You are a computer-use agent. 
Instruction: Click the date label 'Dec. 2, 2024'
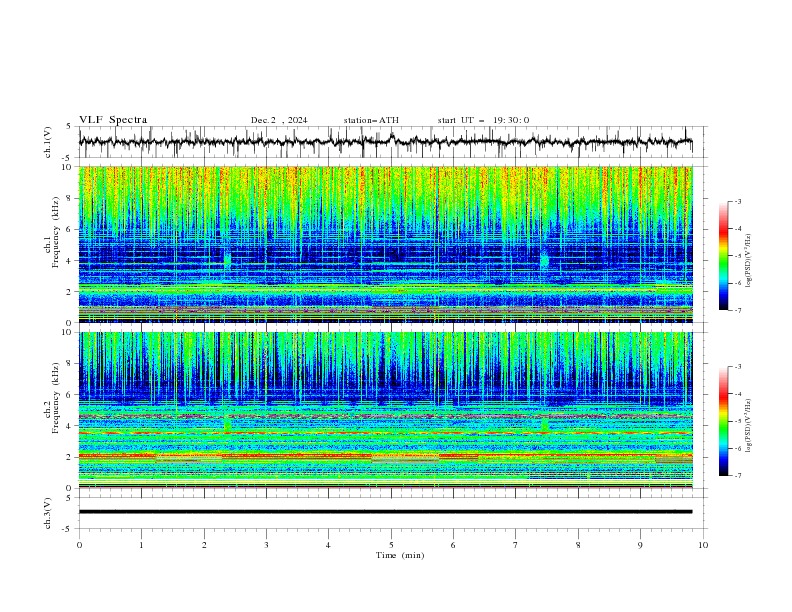279,120
